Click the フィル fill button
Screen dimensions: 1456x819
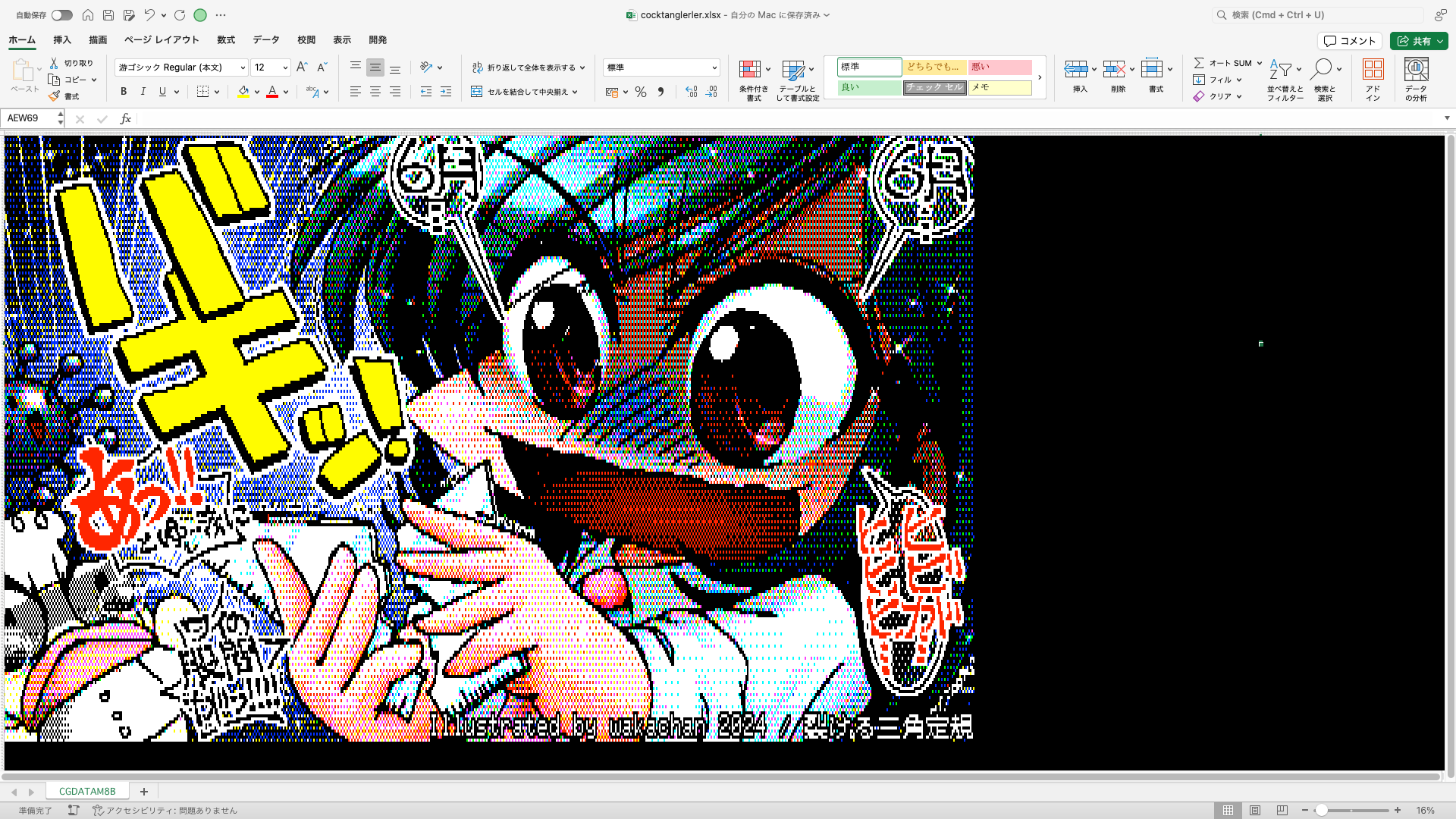pos(1218,80)
